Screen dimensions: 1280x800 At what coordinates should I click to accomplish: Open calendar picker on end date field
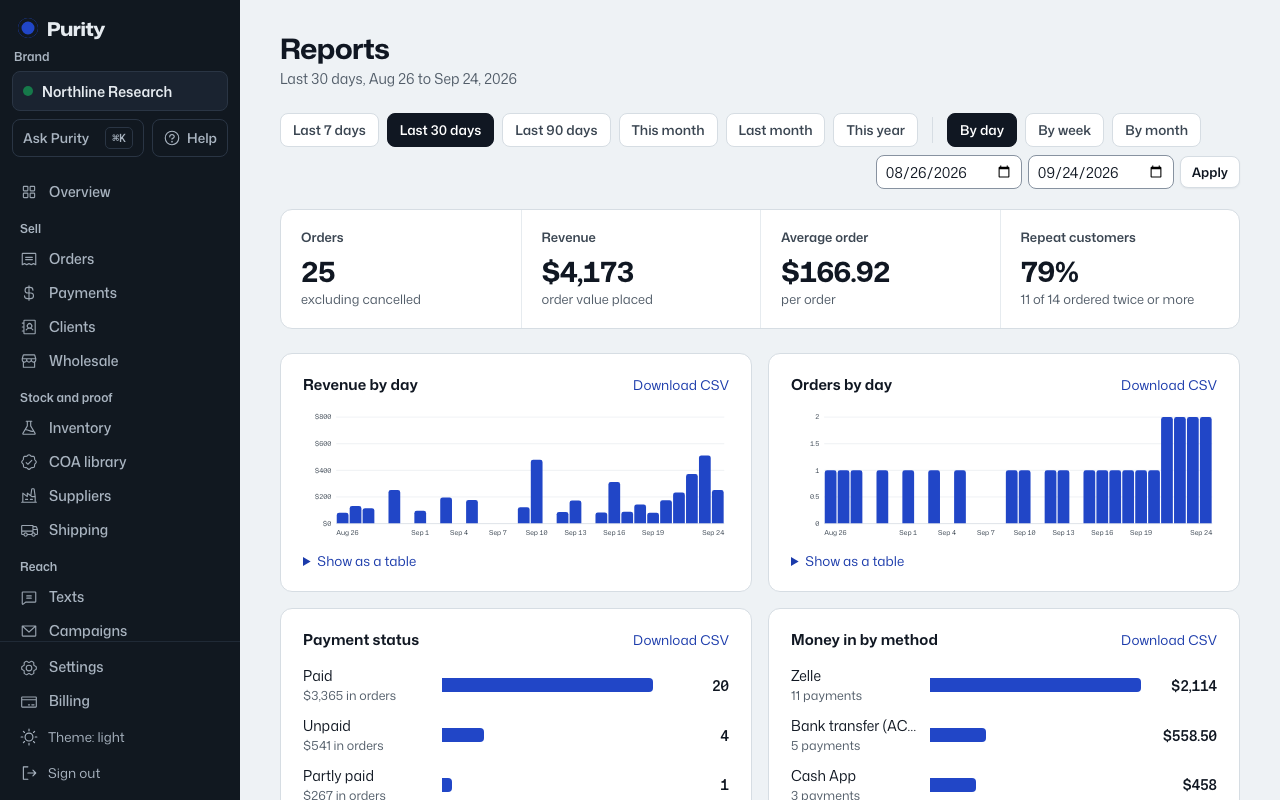click(1156, 172)
